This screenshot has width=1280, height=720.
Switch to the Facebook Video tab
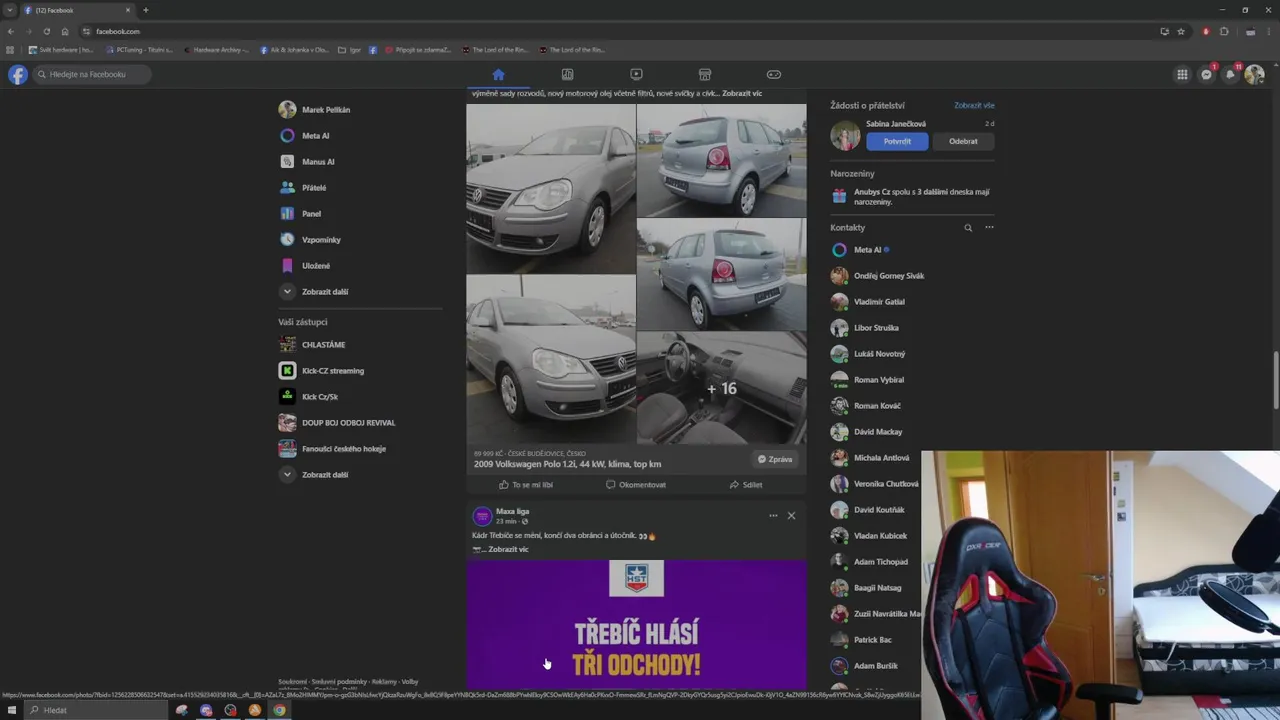tap(636, 74)
